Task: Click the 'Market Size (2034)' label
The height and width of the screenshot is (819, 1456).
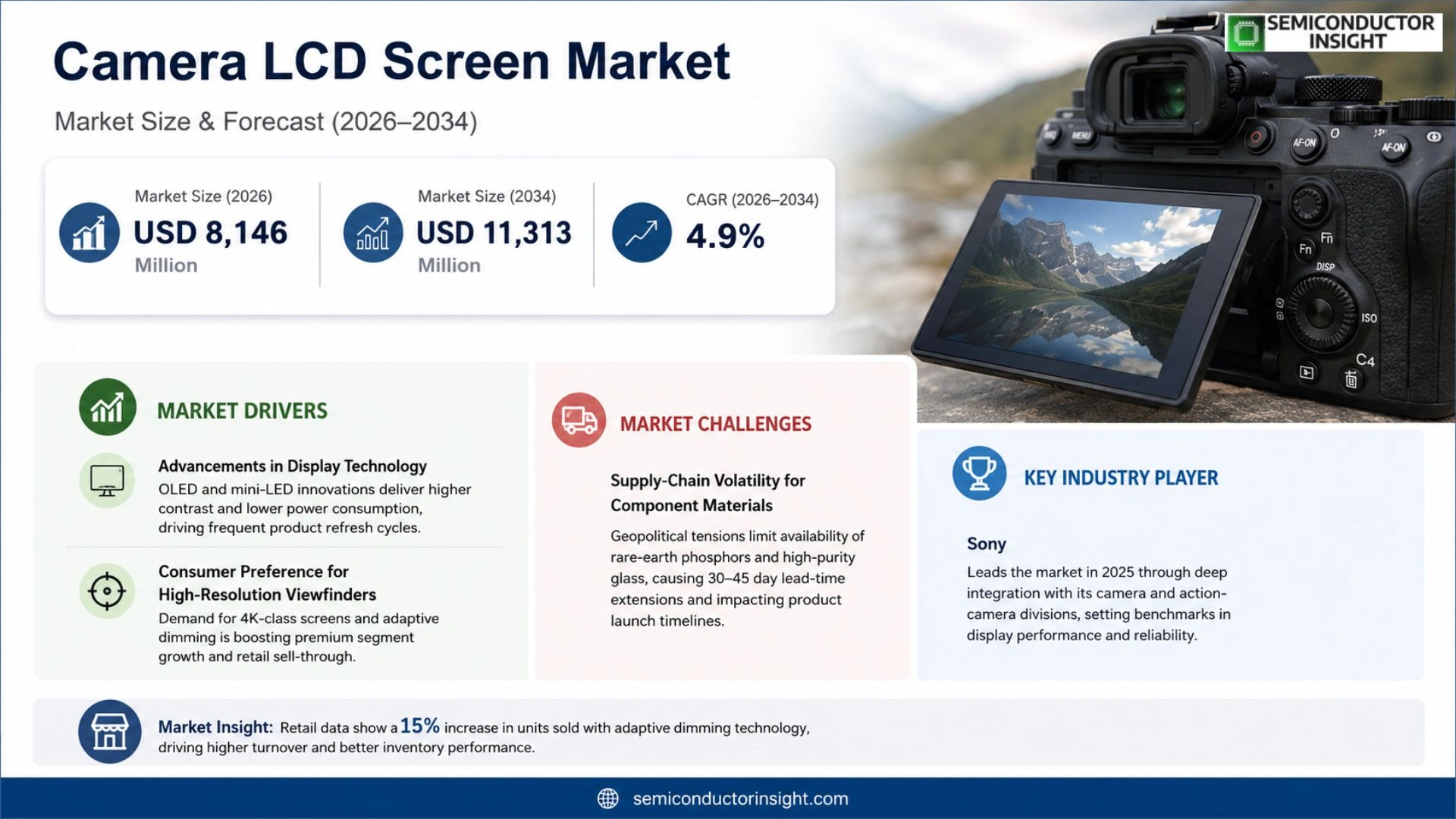Action: coord(487,196)
